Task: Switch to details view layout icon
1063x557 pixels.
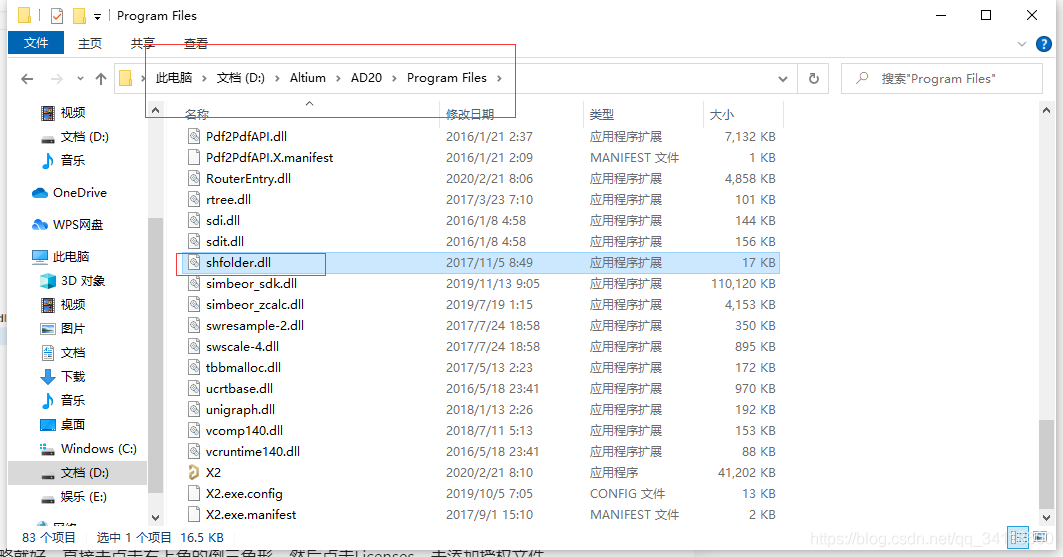Action: pos(1018,537)
